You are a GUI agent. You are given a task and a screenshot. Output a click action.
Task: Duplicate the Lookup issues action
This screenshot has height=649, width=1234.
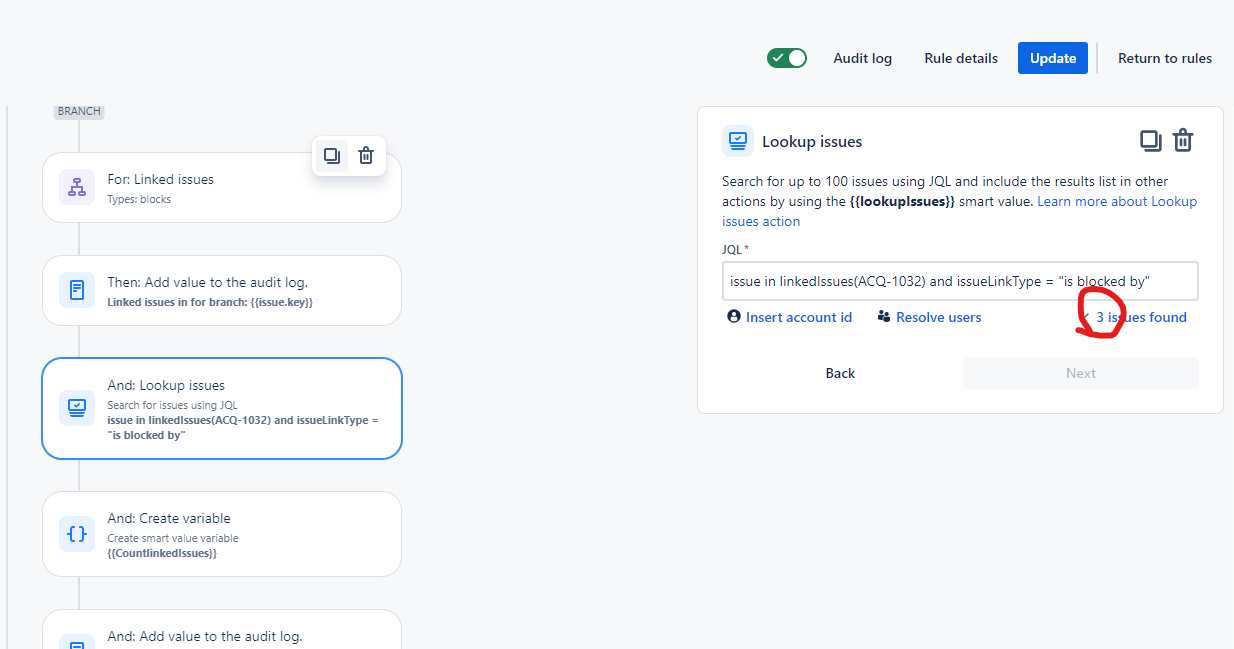pos(1151,141)
